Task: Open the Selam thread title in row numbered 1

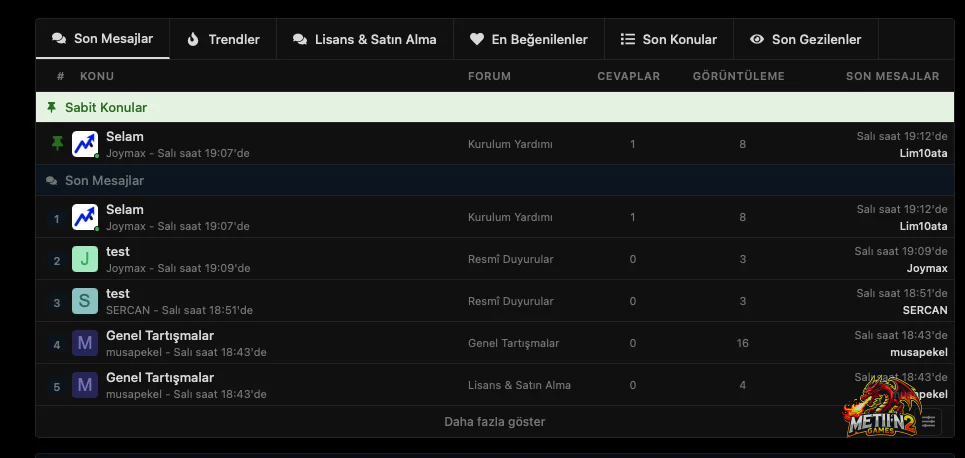Action: coord(124,210)
